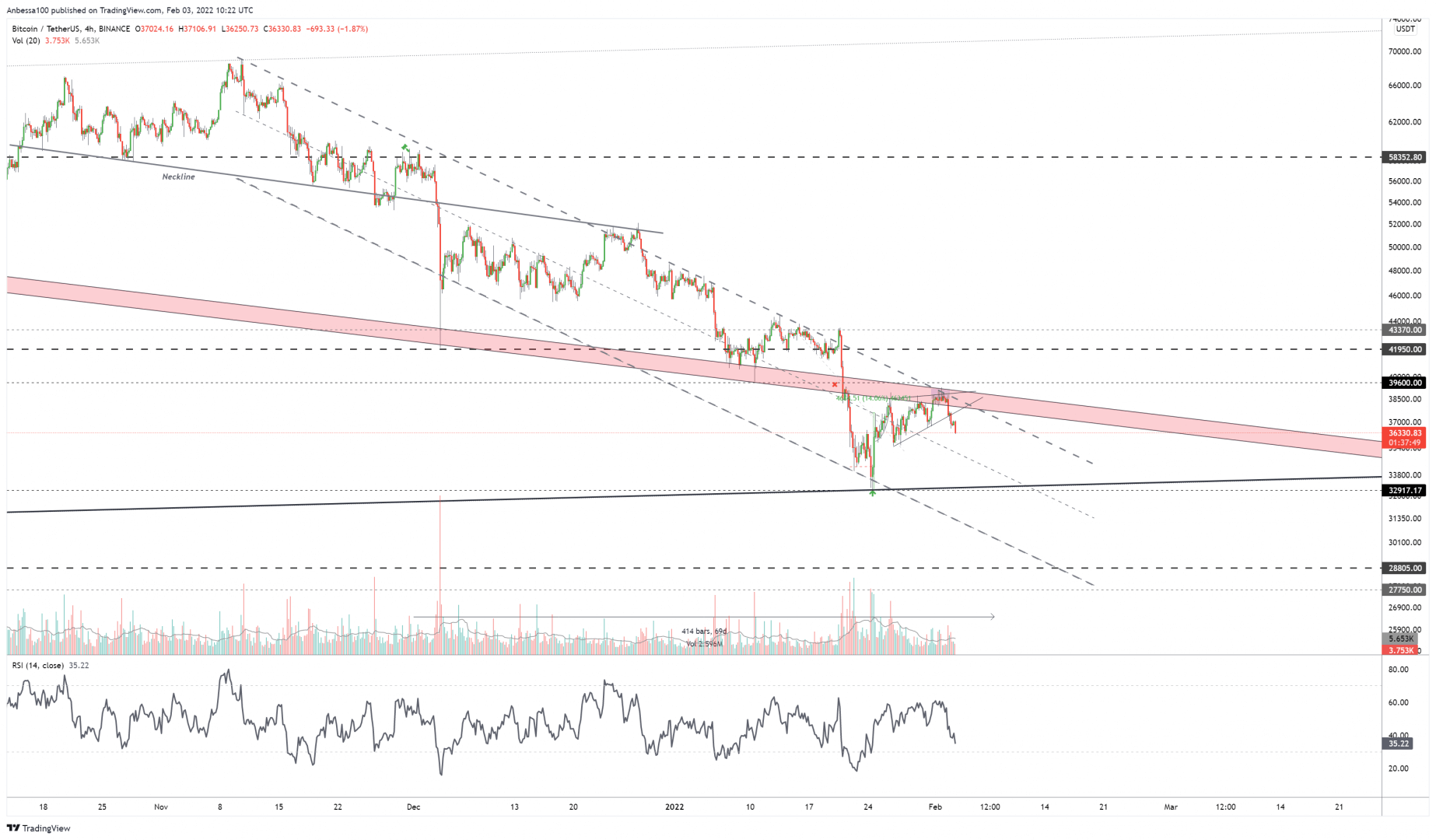The width and height of the screenshot is (1436, 840).
Task: Click the 80.00 tick on RSI axis
Action: (1399, 670)
